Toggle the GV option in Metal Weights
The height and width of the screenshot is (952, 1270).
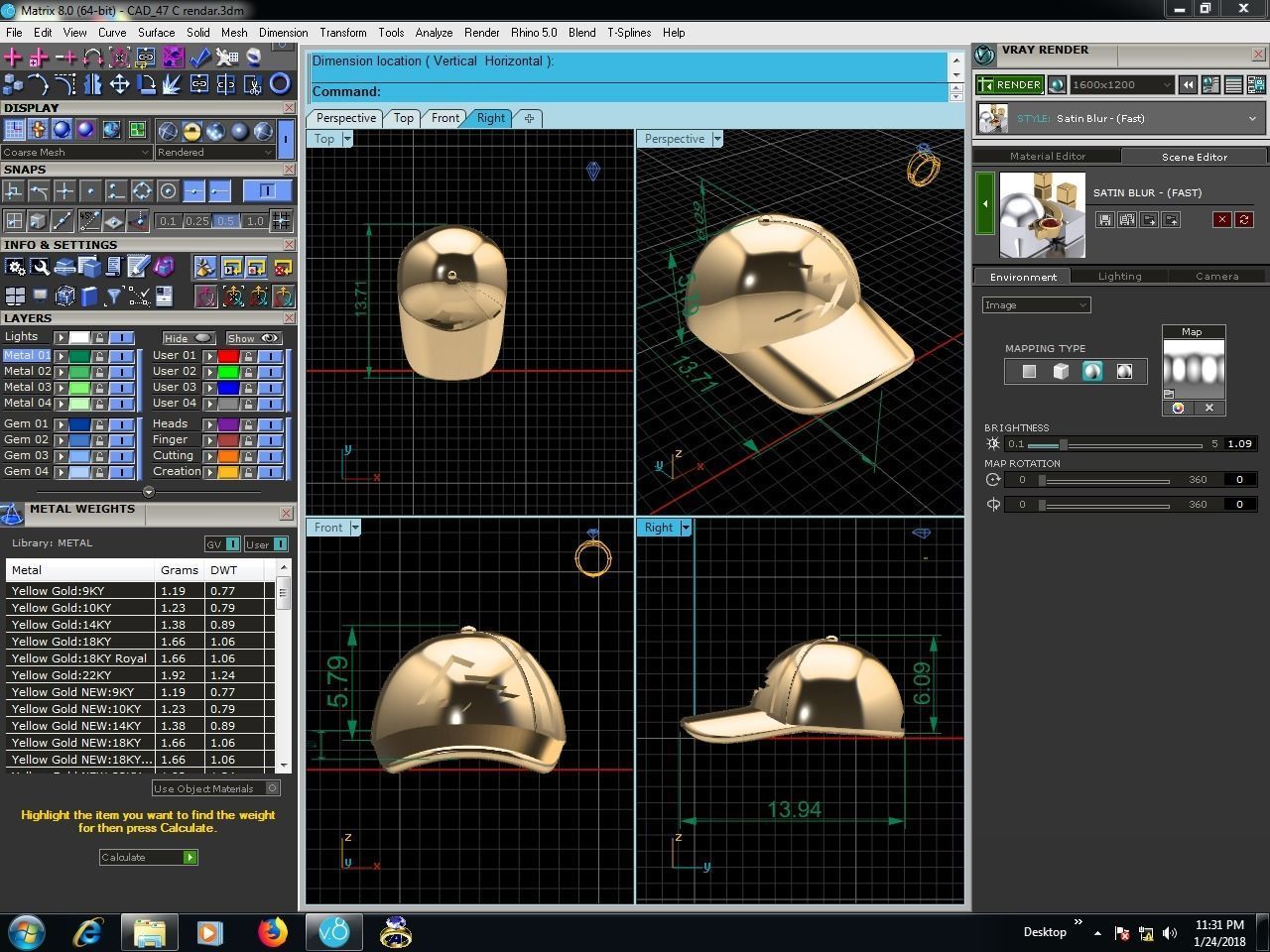(222, 543)
